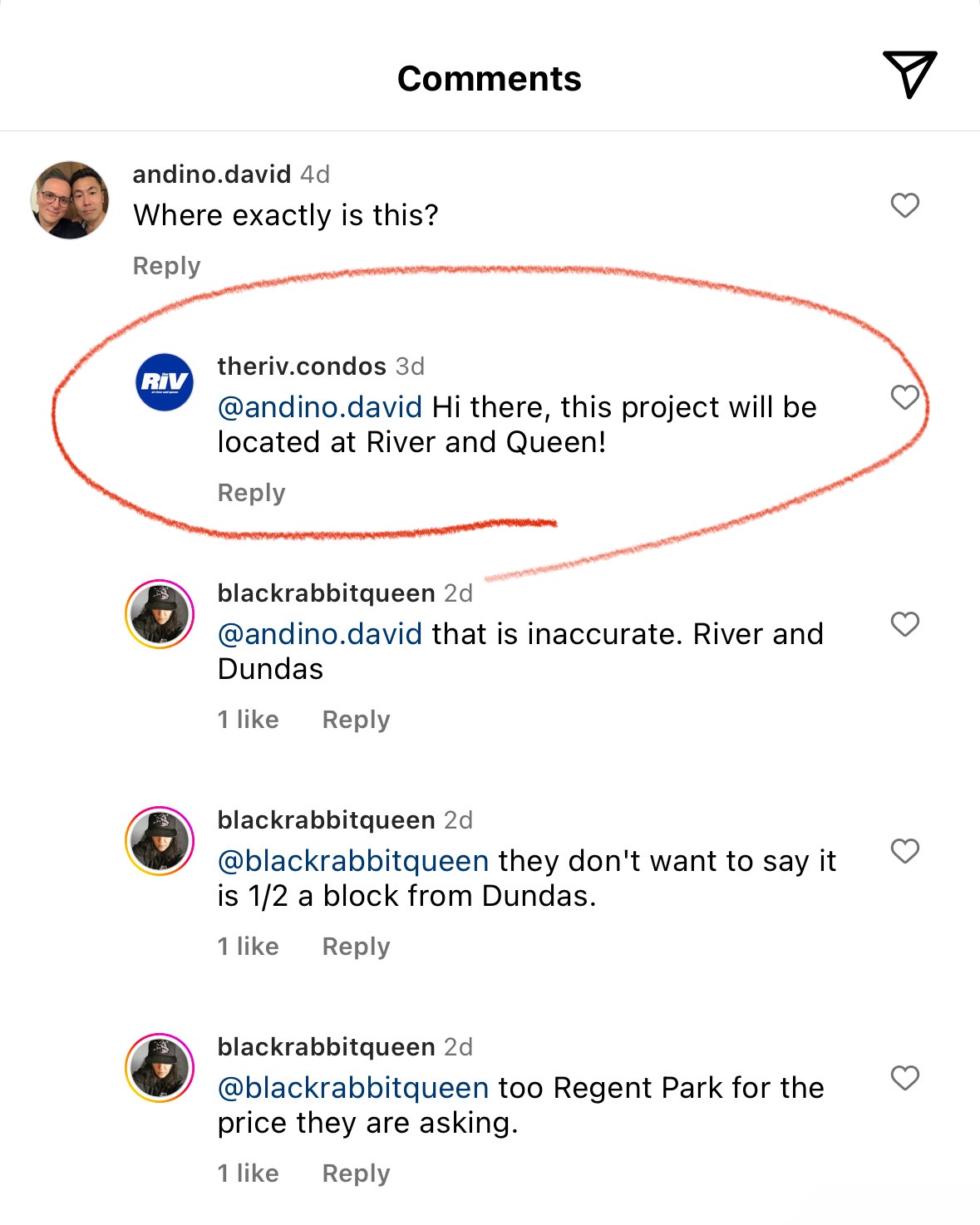The height and width of the screenshot is (1225, 980).
Task: Open theriv.condos RIV logo avatar
Action: tap(165, 382)
